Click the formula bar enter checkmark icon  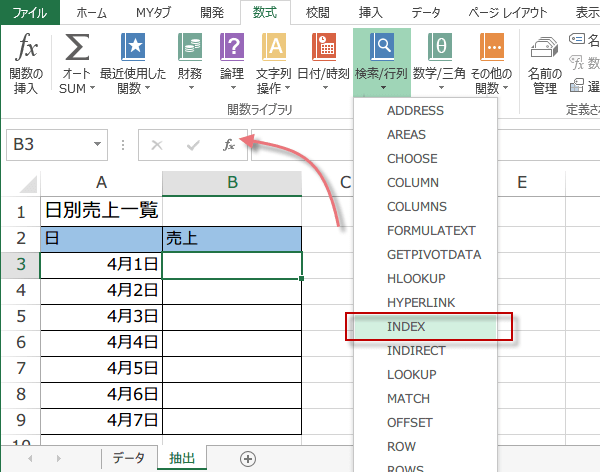pyautogui.click(x=193, y=145)
